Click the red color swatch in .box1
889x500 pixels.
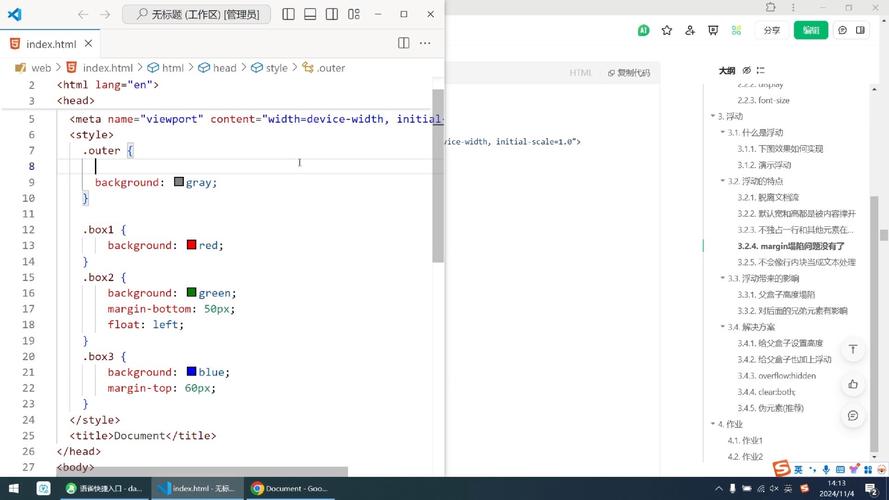(x=191, y=245)
